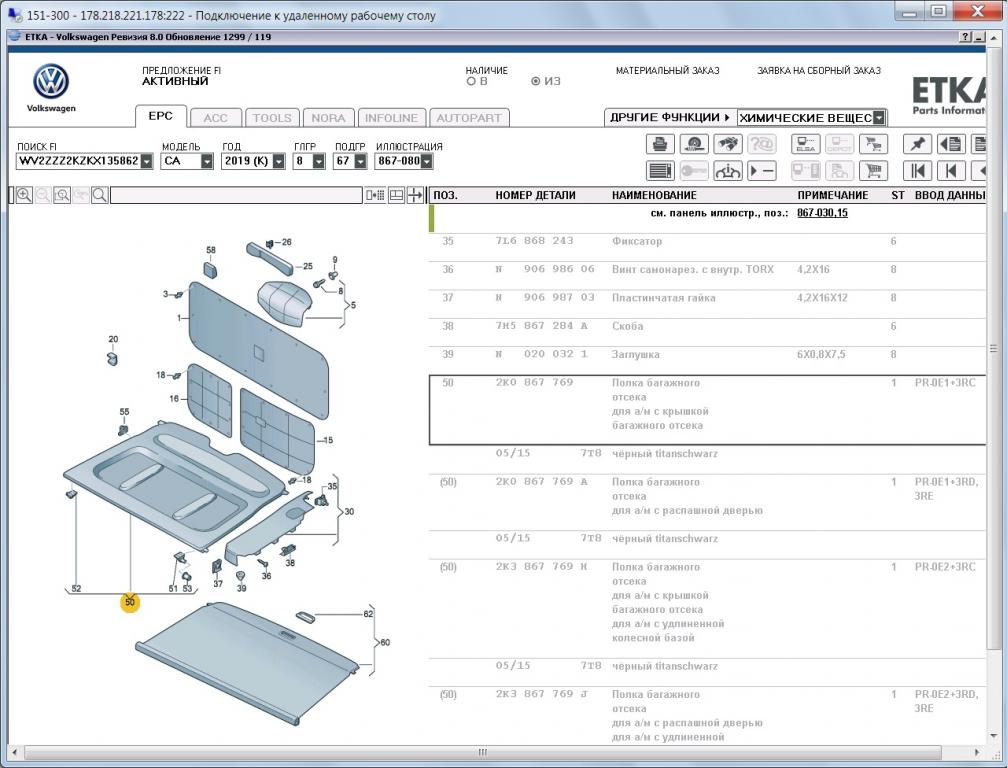This screenshot has width=1007, height=768.
Task: Switch to the EPC tab
Action: coord(161,116)
